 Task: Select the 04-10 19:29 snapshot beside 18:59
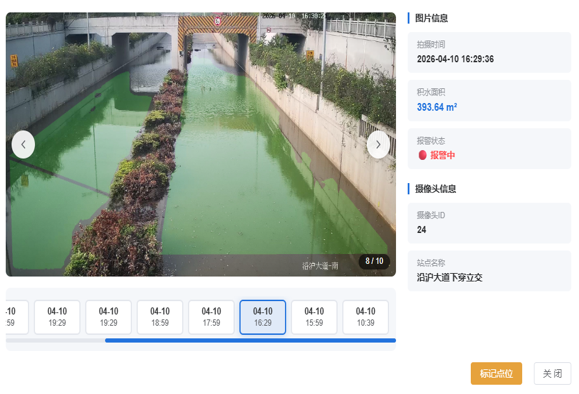click(109, 317)
